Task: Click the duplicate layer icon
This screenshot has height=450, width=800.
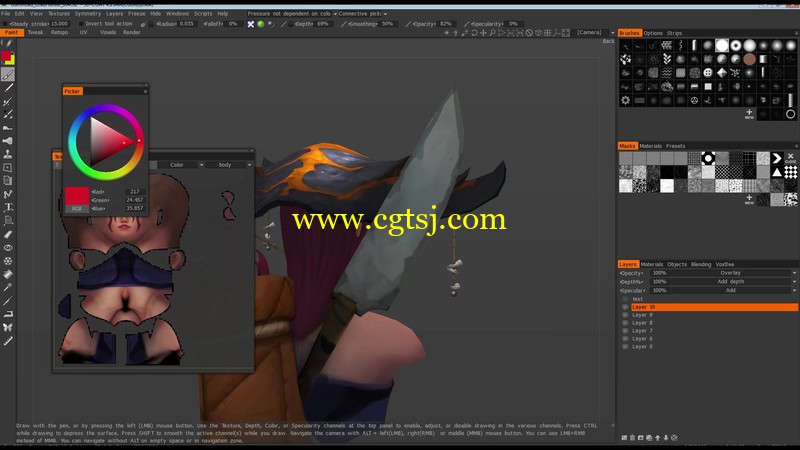Action: (x=649, y=437)
